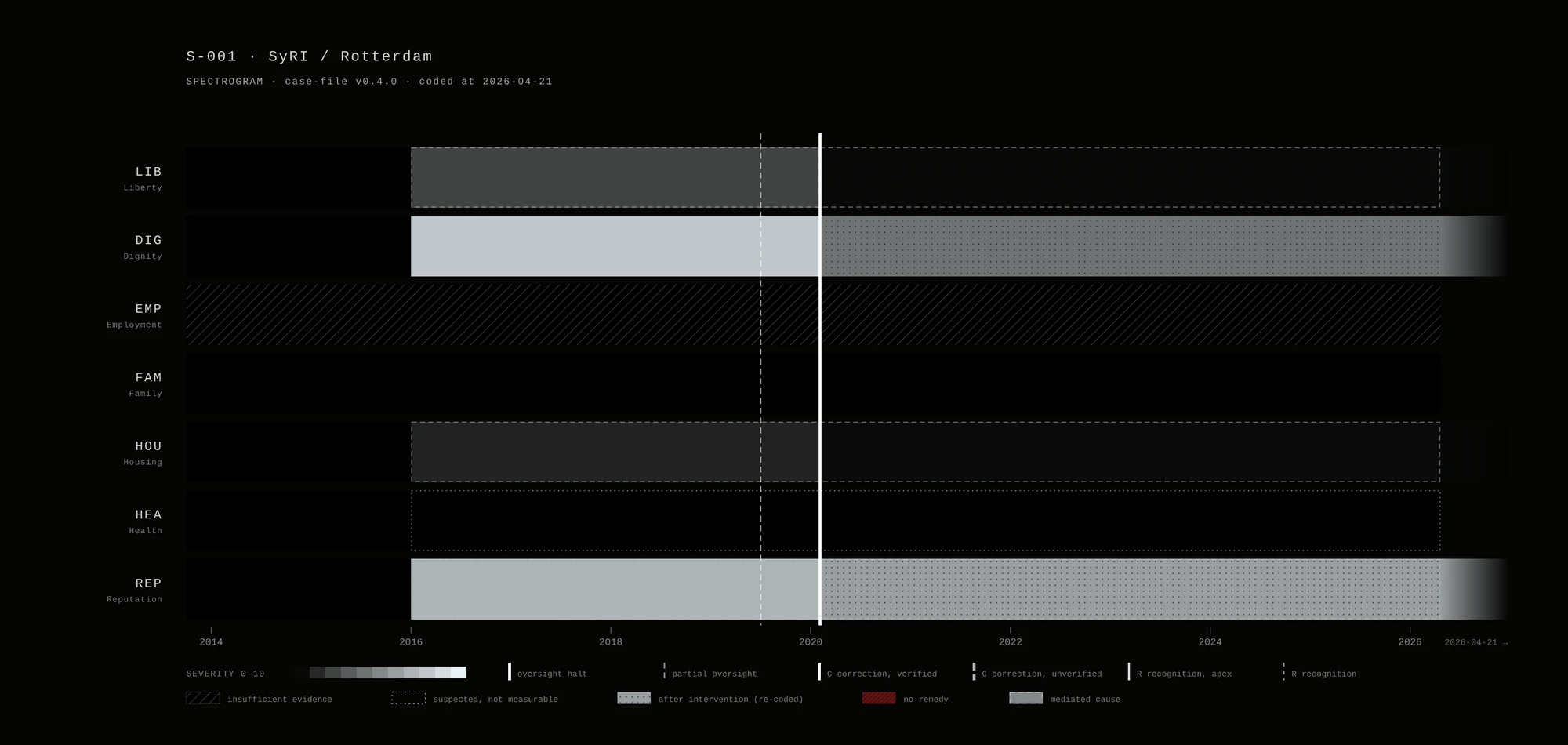
Task: Click the severity 0–10 gradient scale
Action: [380, 673]
